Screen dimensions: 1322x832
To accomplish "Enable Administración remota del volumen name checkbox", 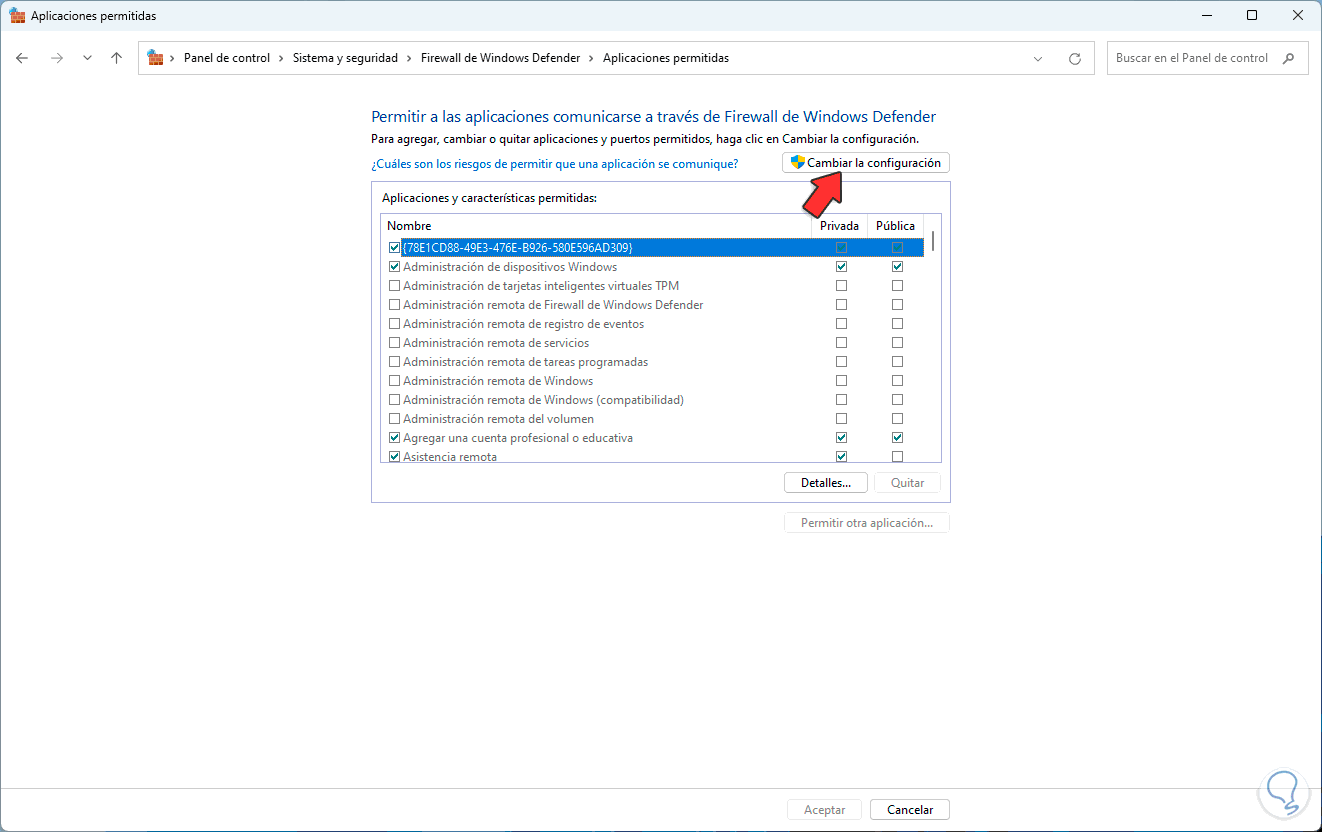I will tap(394, 419).
